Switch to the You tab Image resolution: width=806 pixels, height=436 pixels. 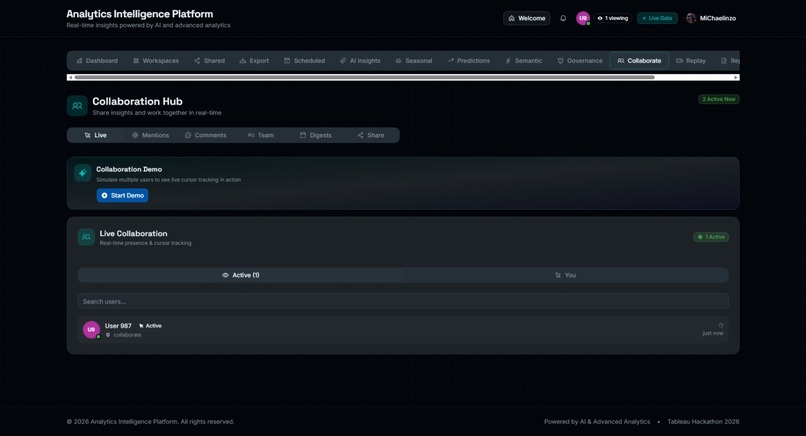point(565,275)
